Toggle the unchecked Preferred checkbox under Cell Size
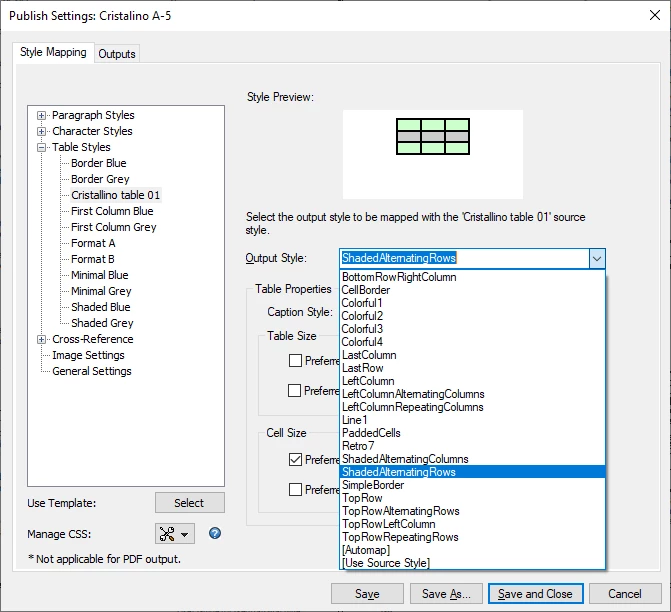The width and height of the screenshot is (671, 612). coord(295,489)
